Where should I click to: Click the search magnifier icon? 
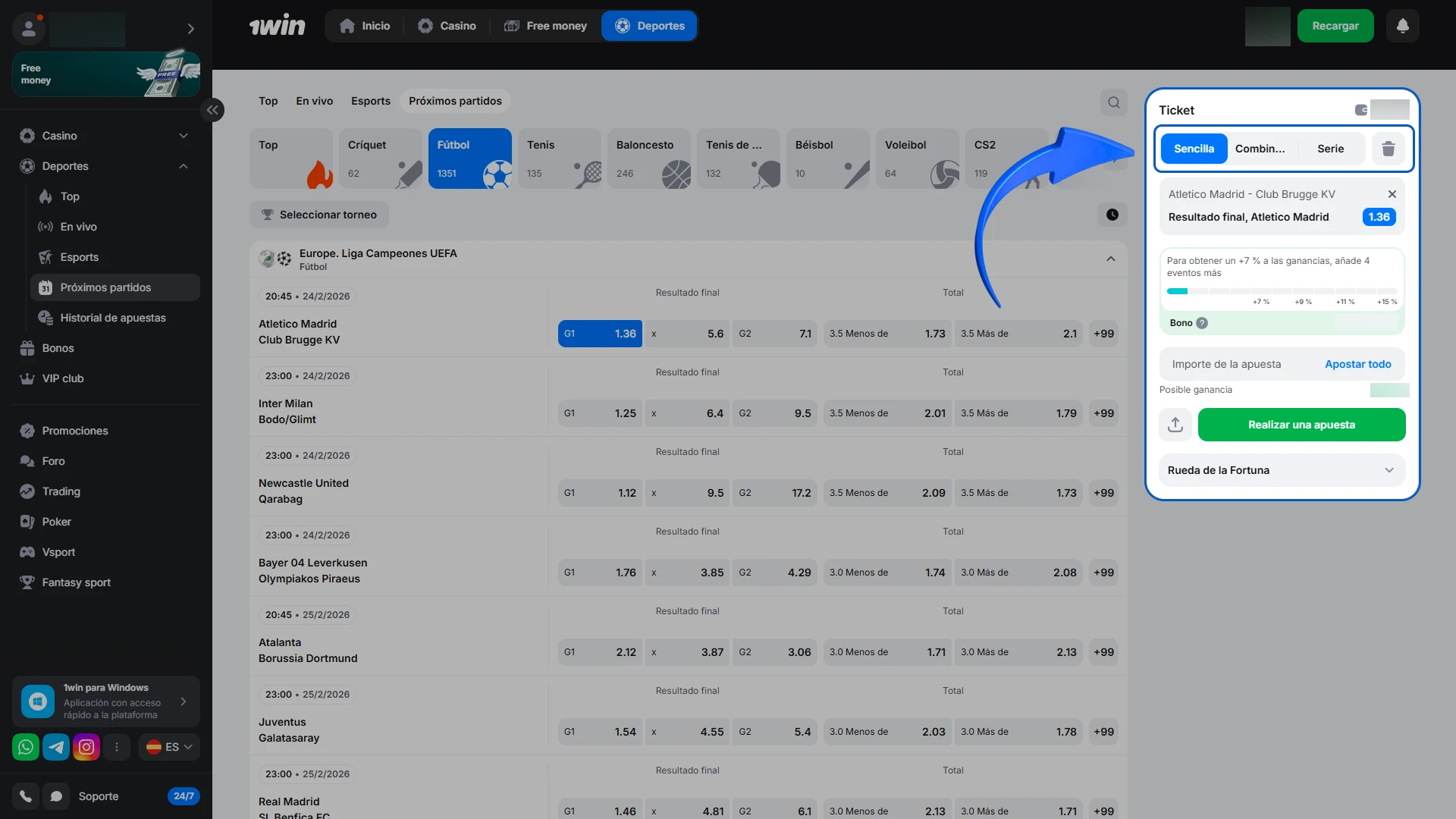1113,102
